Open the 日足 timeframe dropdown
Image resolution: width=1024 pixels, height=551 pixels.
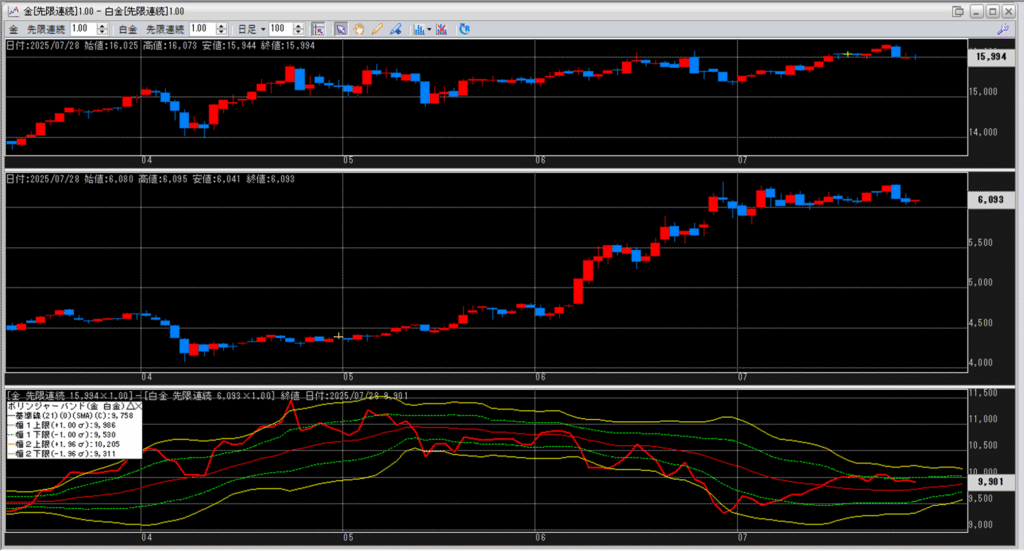click(263, 29)
